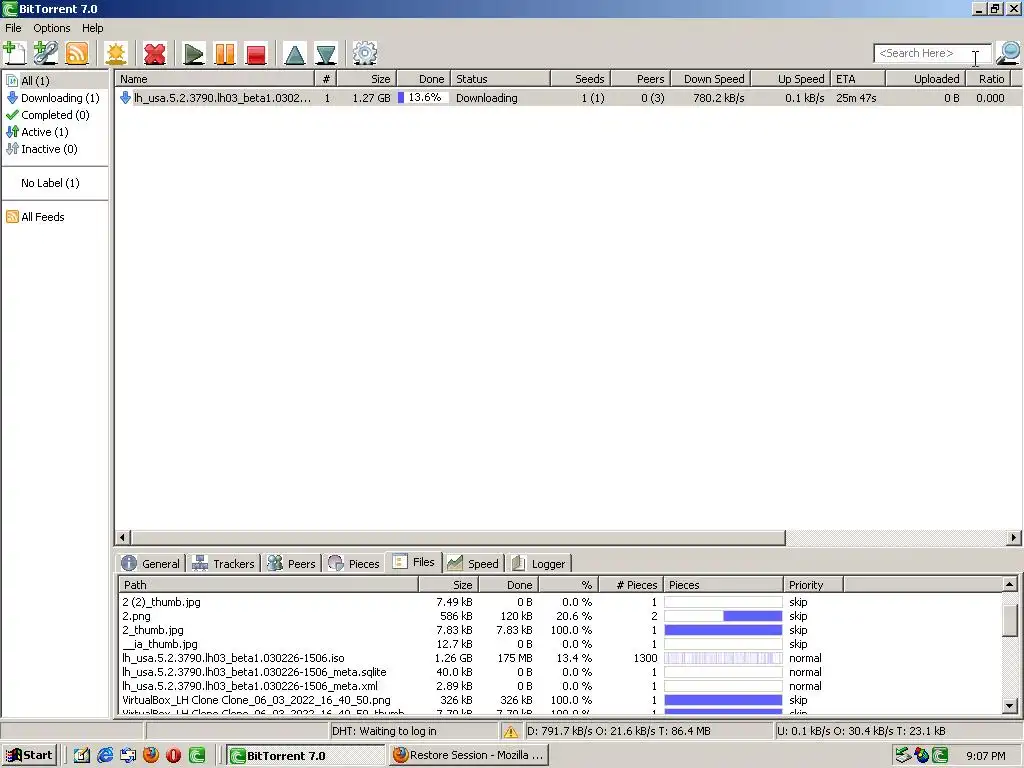Image resolution: width=1024 pixels, height=768 pixels.
Task: Click pieces bar of the .iso file
Action: click(723, 658)
